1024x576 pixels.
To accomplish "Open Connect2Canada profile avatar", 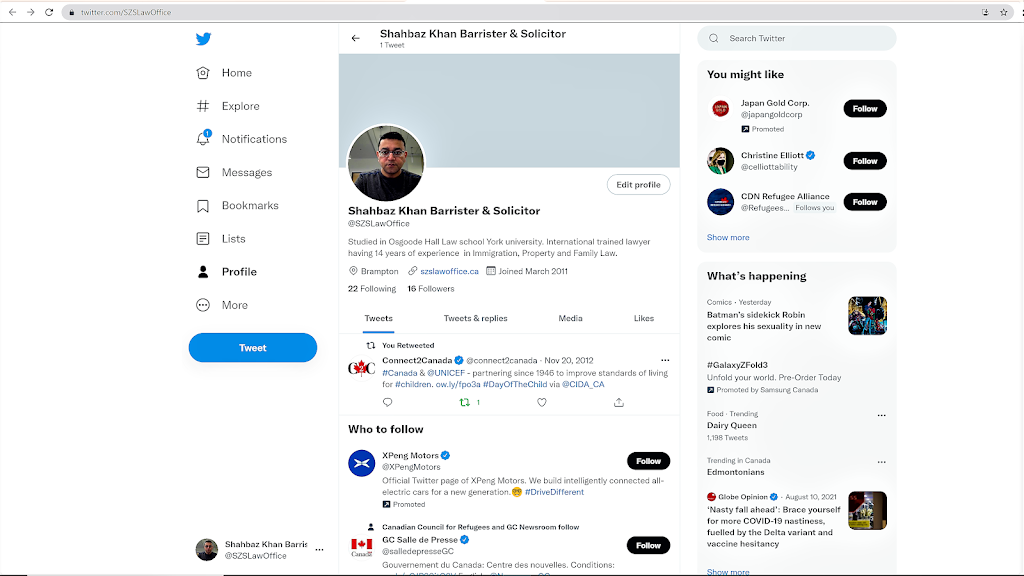I will pyautogui.click(x=361, y=368).
